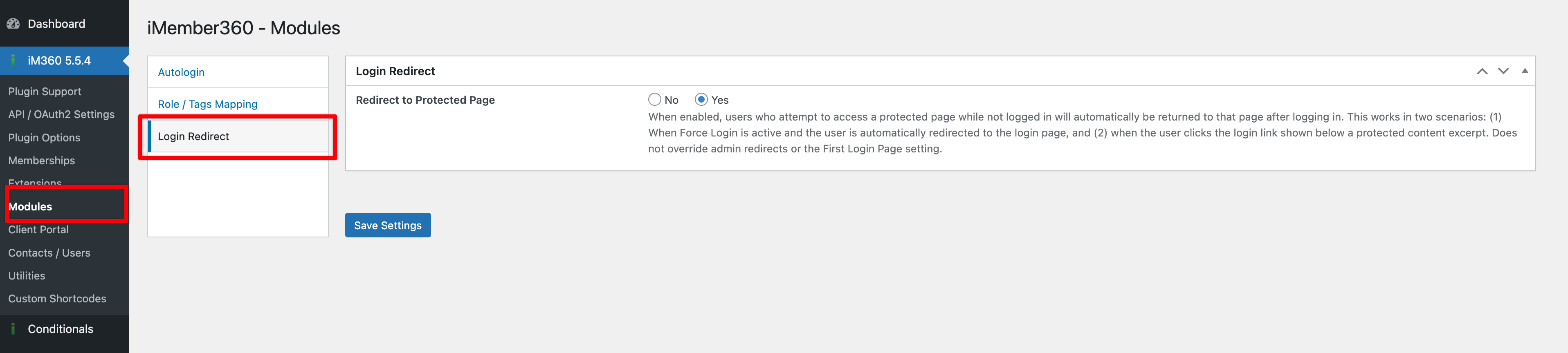Select the No radio button
Screen dimensions: 1568x353
(x=654, y=99)
